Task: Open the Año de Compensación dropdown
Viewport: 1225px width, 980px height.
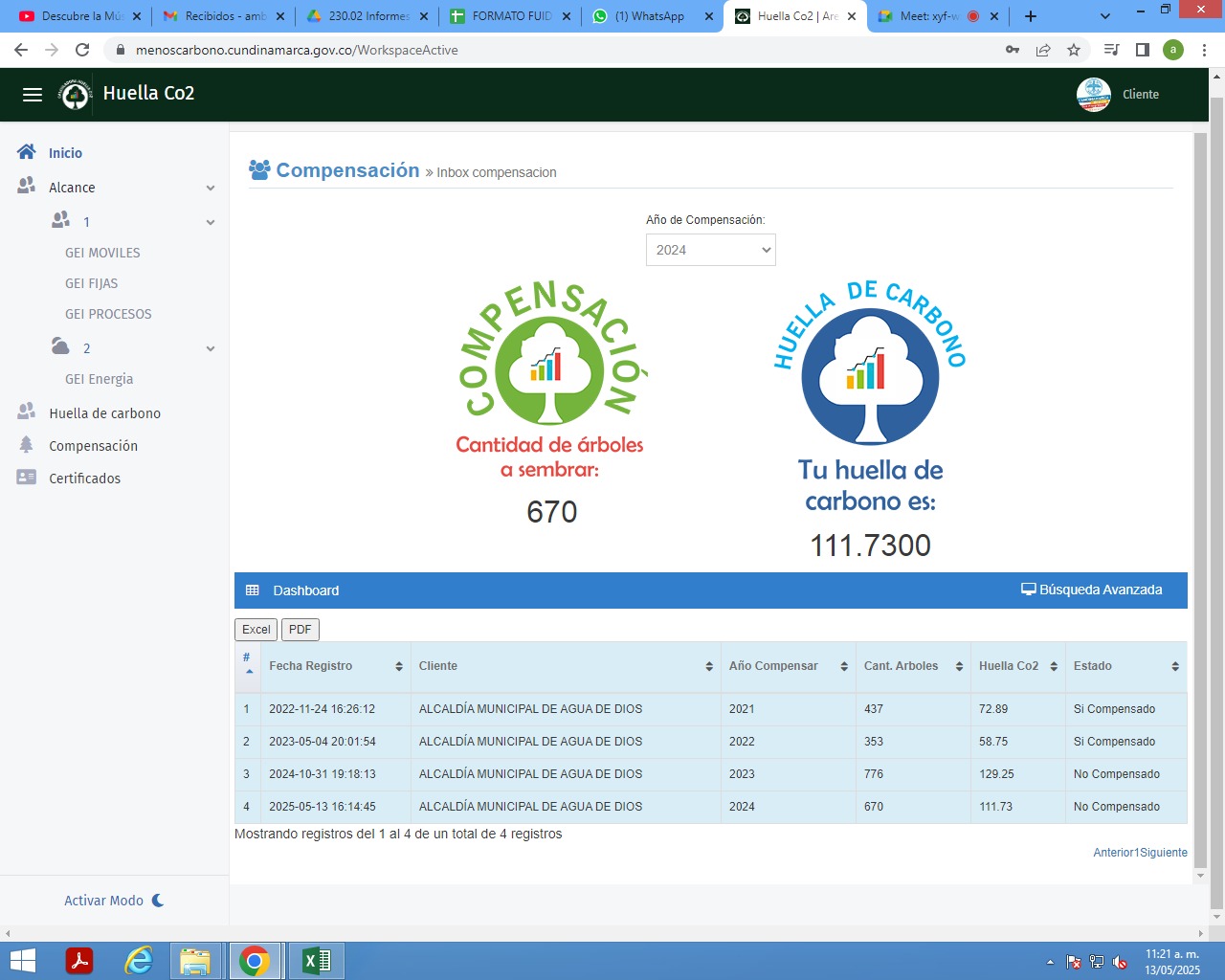Action: coord(710,250)
